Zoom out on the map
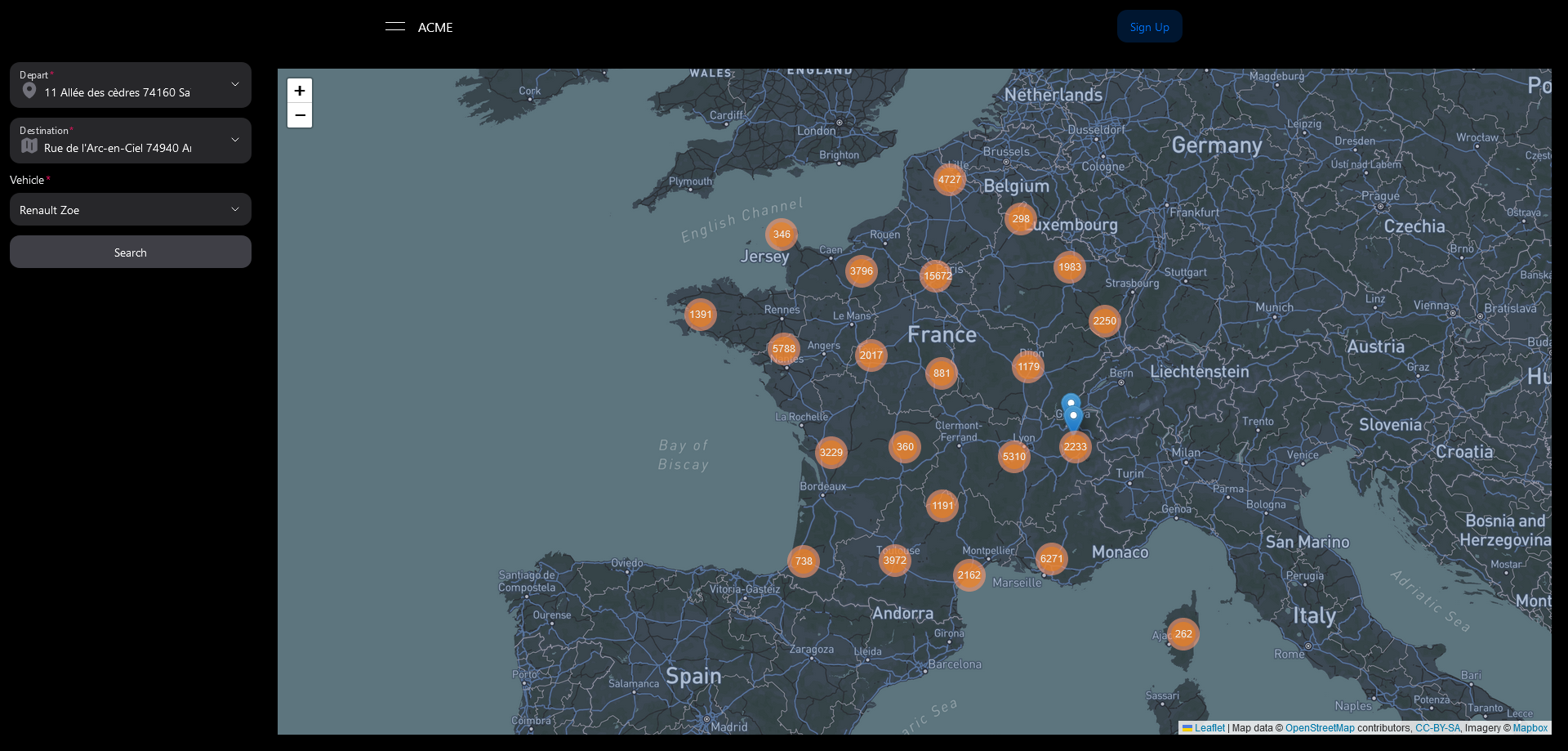 pyautogui.click(x=300, y=116)
